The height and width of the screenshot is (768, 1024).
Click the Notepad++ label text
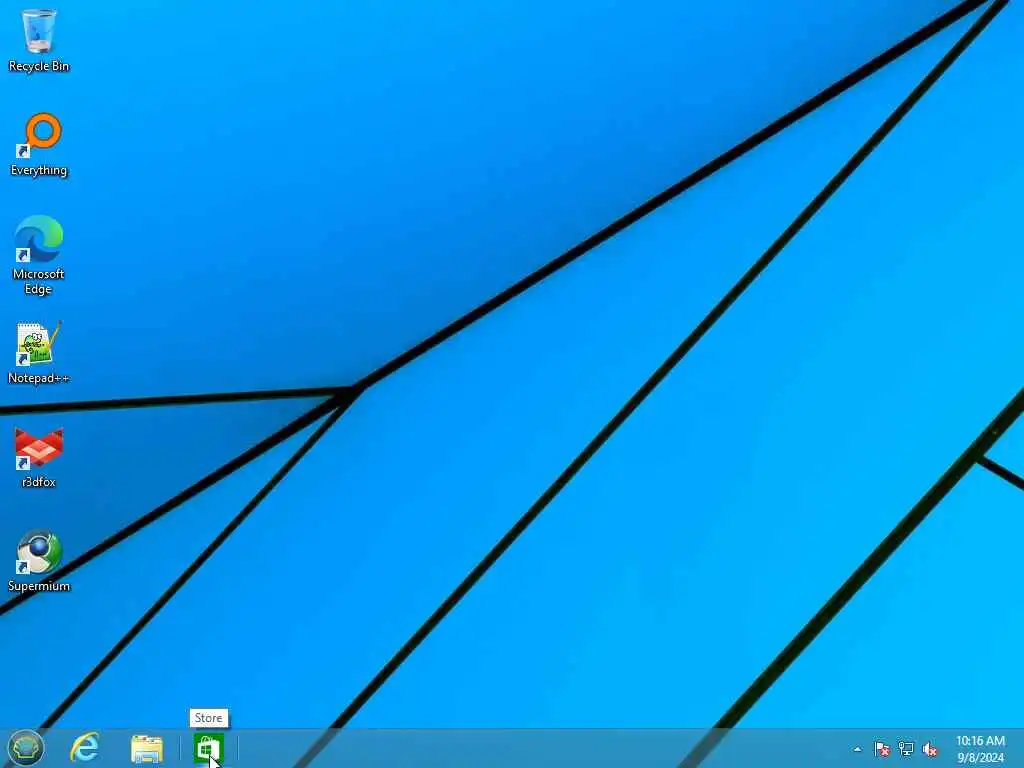[39, 378]
